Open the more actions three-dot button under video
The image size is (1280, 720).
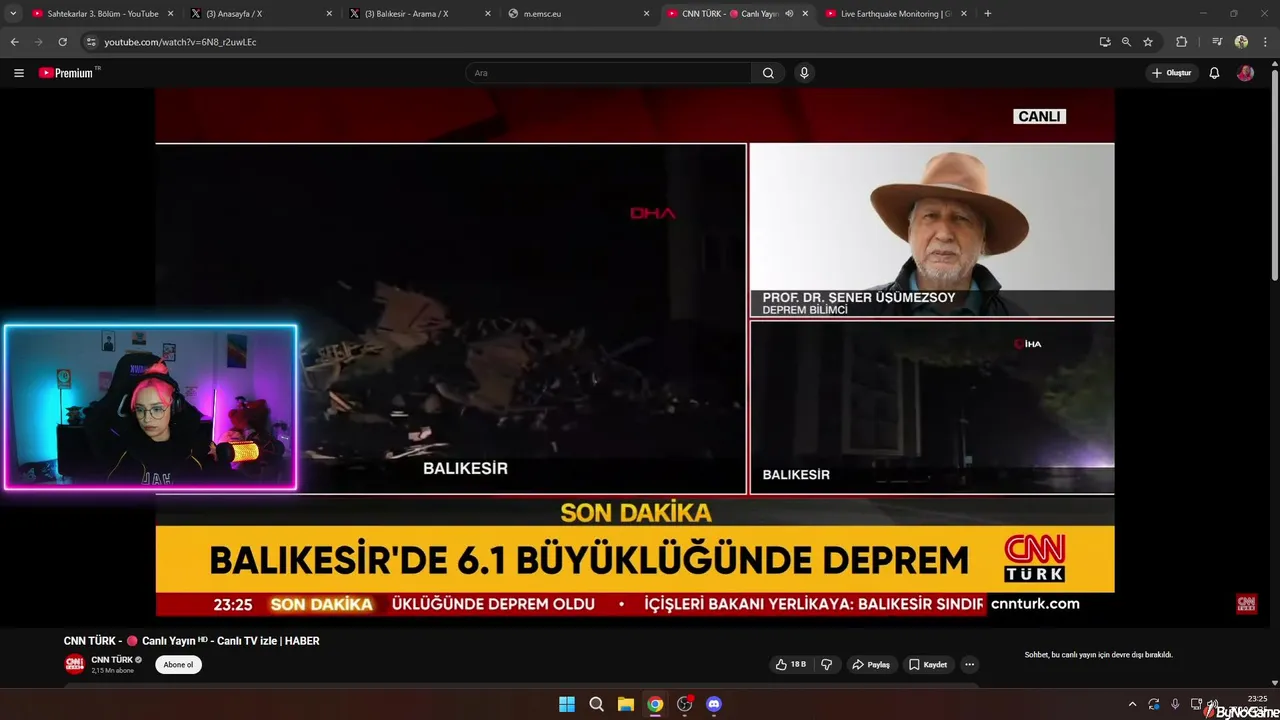[969, 664]
